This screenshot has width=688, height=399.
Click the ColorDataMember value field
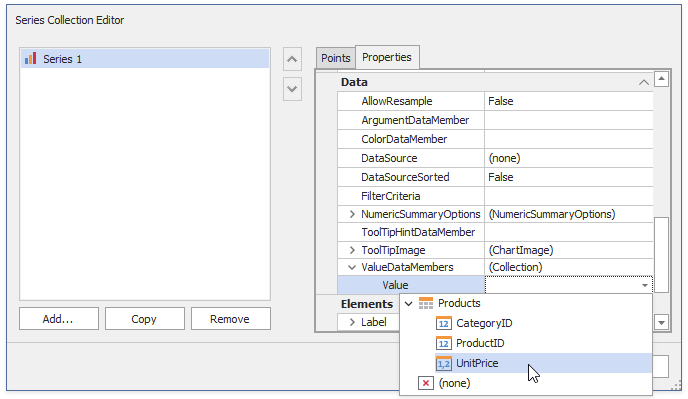pyautogui.click(x=569, y=139)
